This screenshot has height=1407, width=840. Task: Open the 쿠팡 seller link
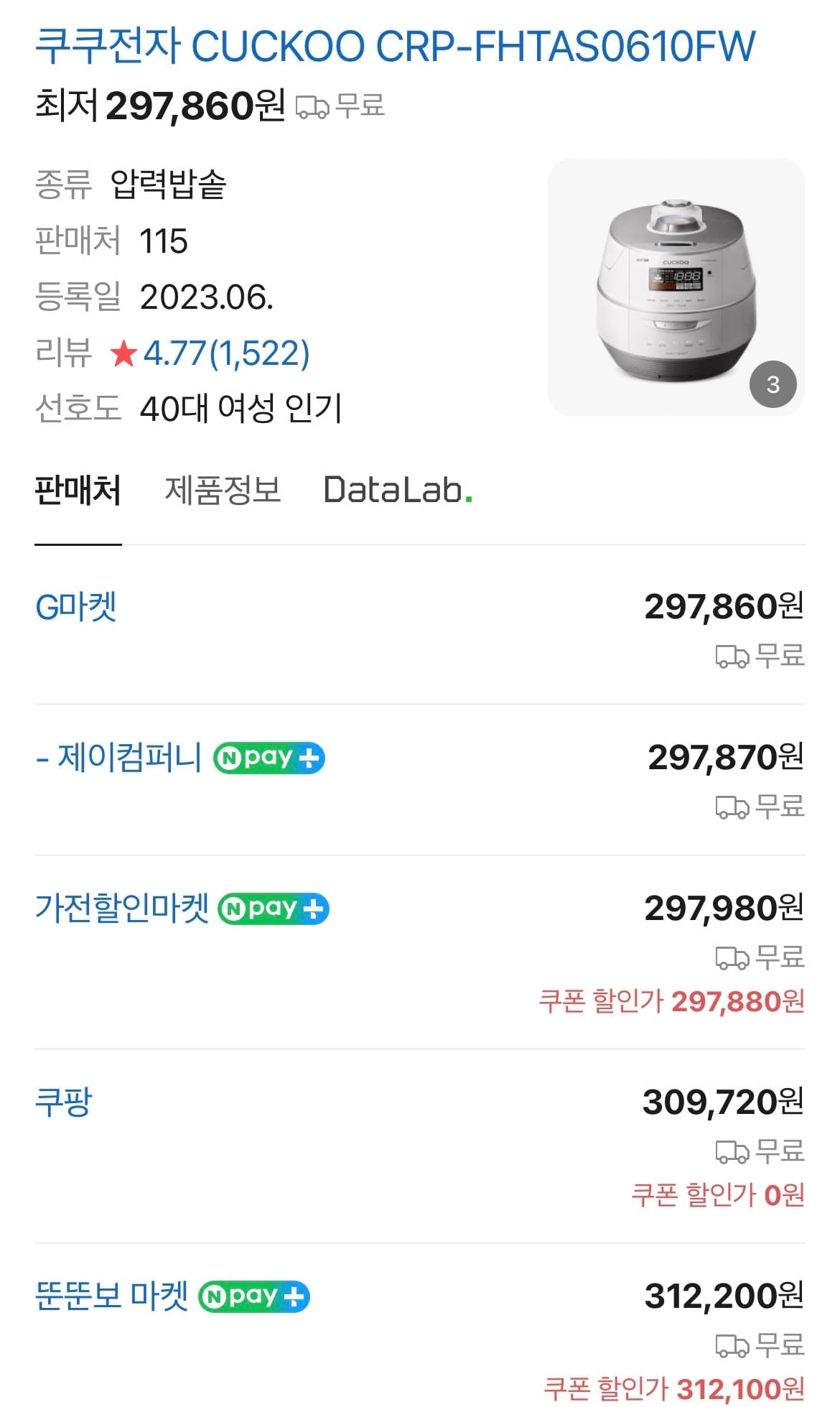[x=64, y=1102]
